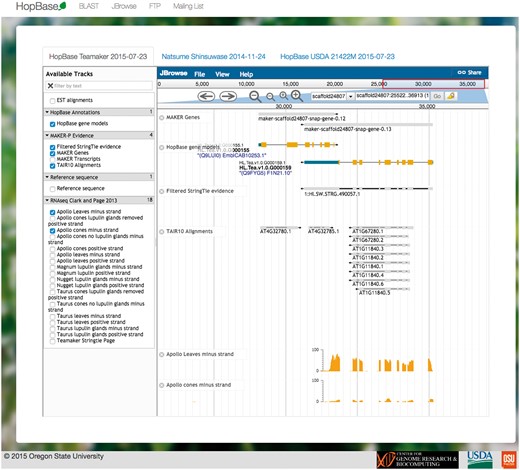The width and height of the screenshot is (520, 470).
Task: Open the Center for Genome Research logo
Action: point(417,460)
